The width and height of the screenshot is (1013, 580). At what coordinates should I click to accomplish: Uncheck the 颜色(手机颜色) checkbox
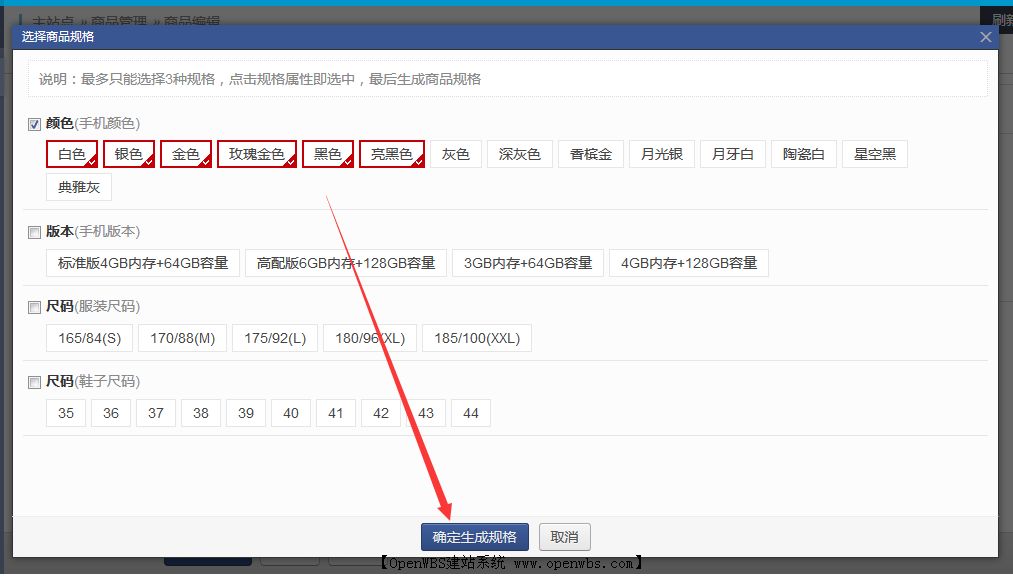(x=33, y=123)
